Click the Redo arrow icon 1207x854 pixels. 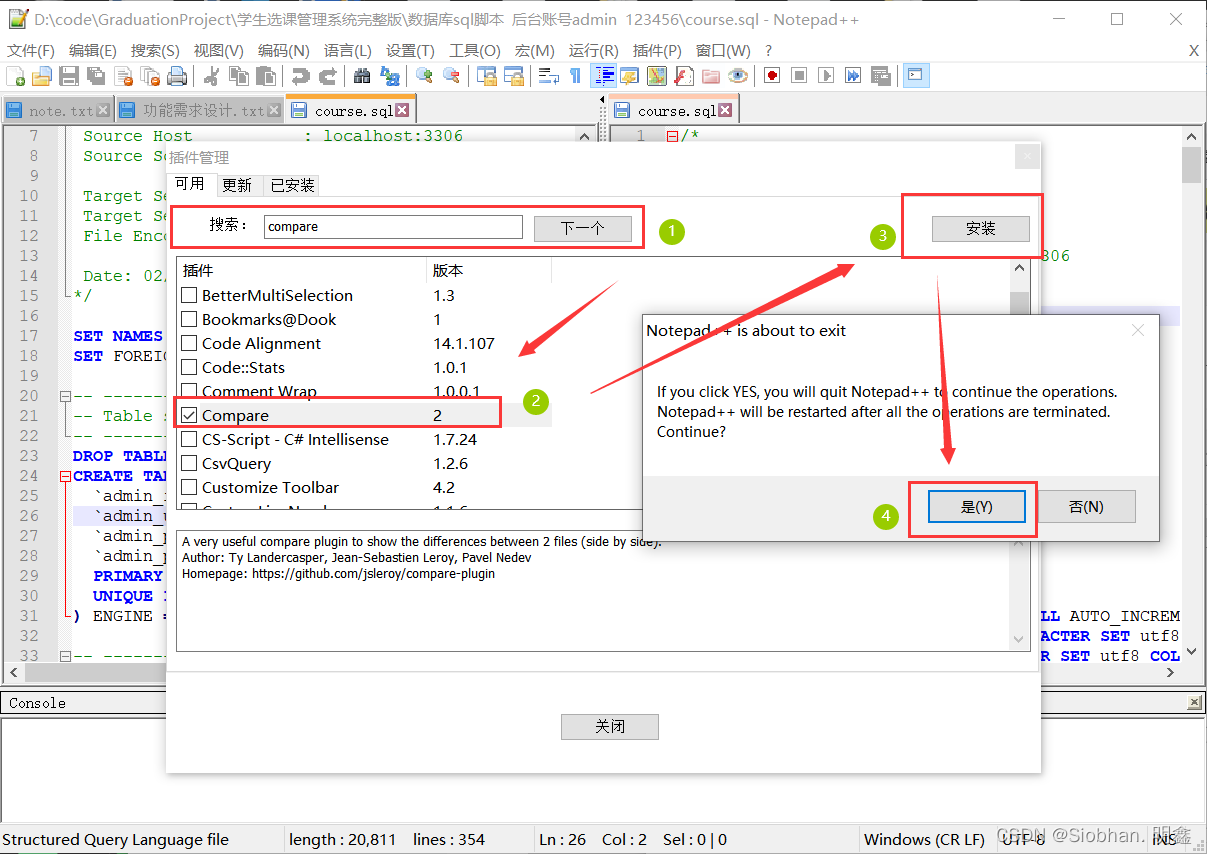327,76
